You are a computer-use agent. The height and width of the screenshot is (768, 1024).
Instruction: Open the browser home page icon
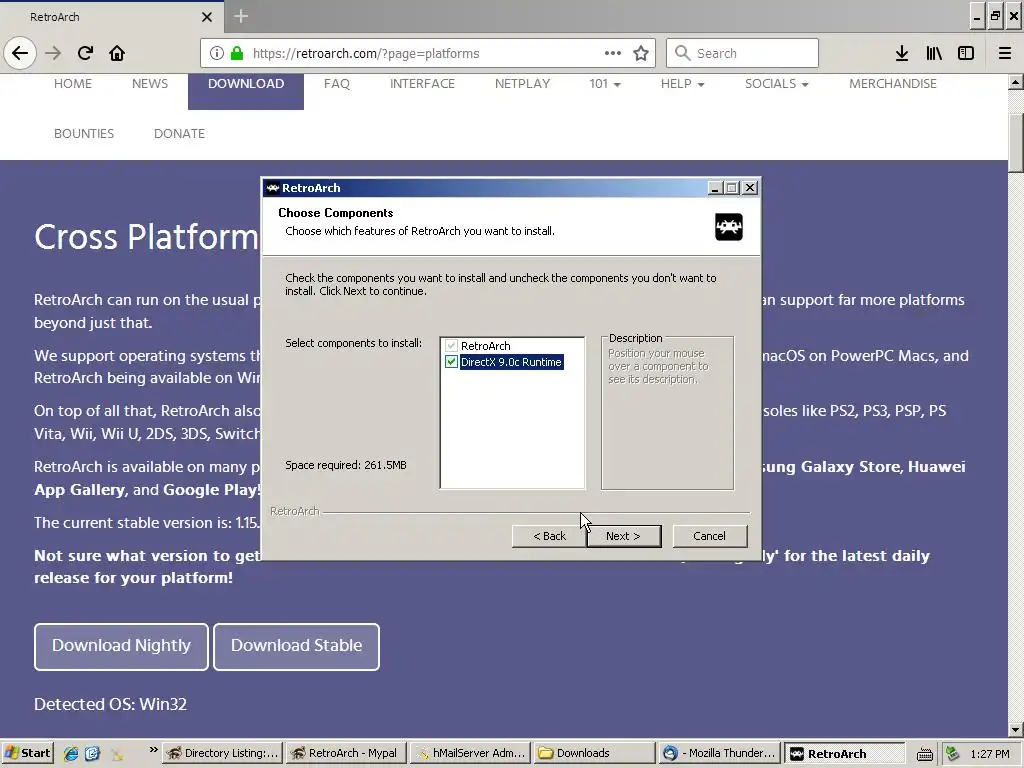[x=117, y=53]
